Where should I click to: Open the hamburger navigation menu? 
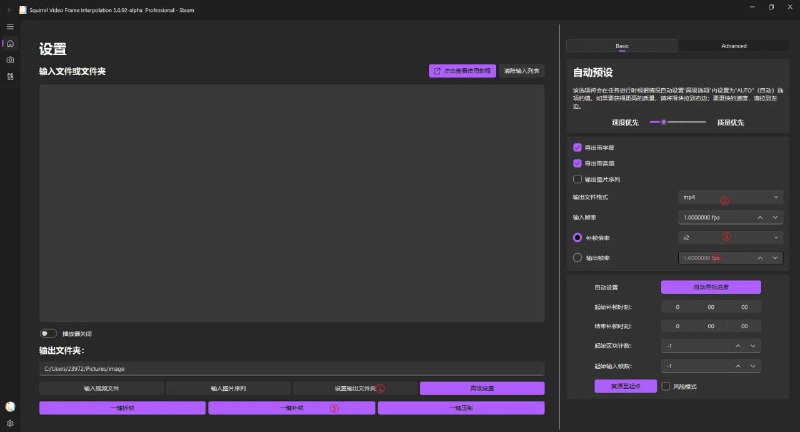(10, 26)
